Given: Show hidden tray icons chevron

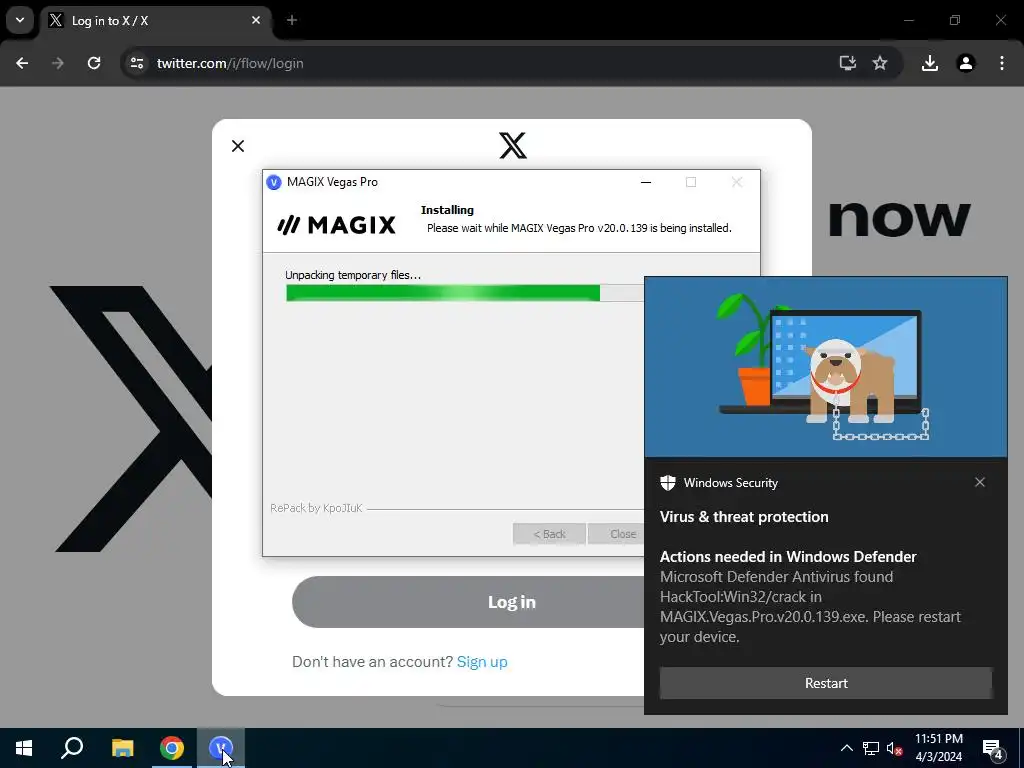Looking at the screenshot, I should point(846,748).
